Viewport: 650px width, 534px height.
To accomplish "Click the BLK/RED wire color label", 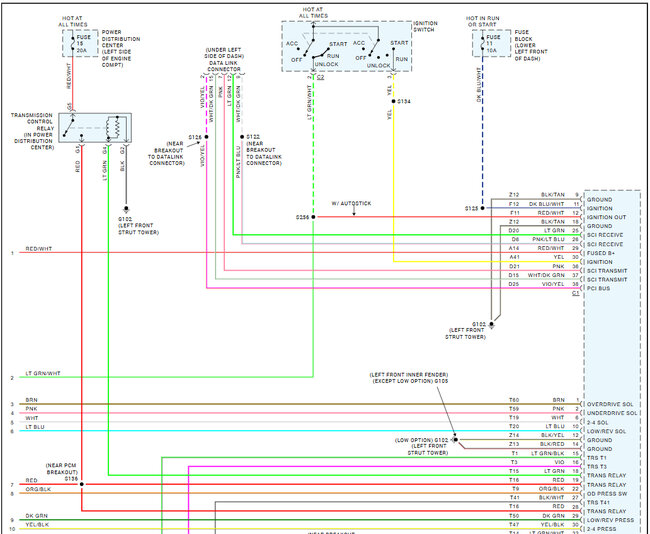I will [x=552, y=444].
